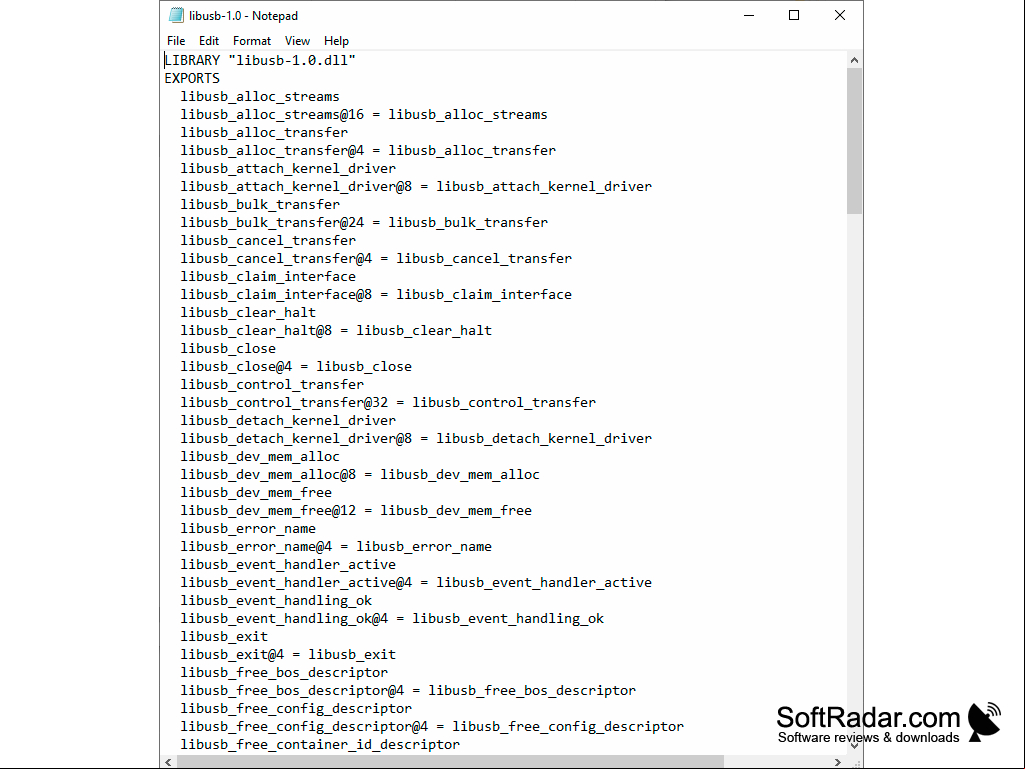The image size is (1025, 769).
Task: Click the line starting "libusb_exit@4"
Action: pos(288,655)
